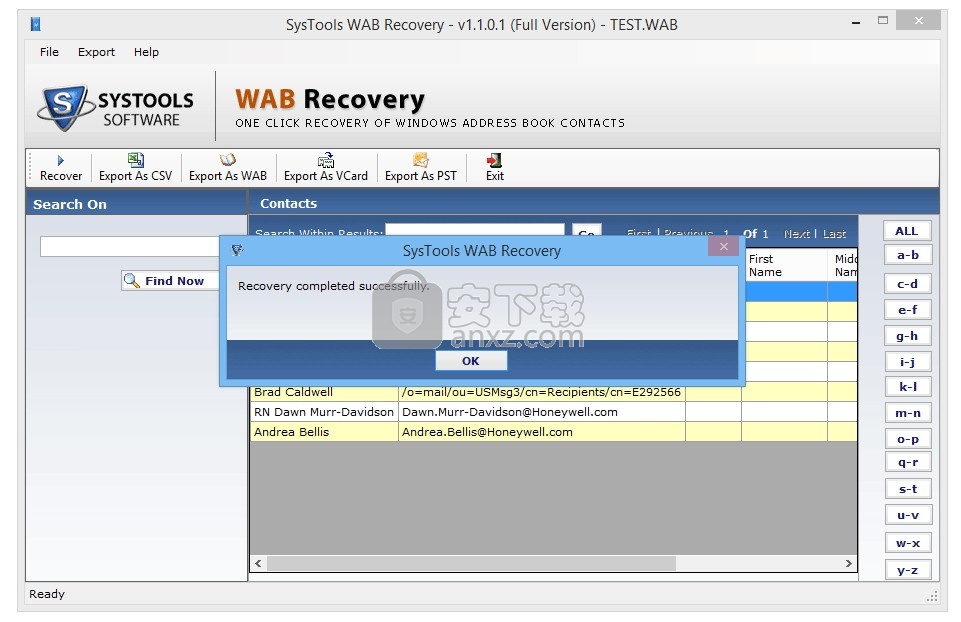Click the Search Within Results field
The image size is (961, 622).
click(474, 230)
